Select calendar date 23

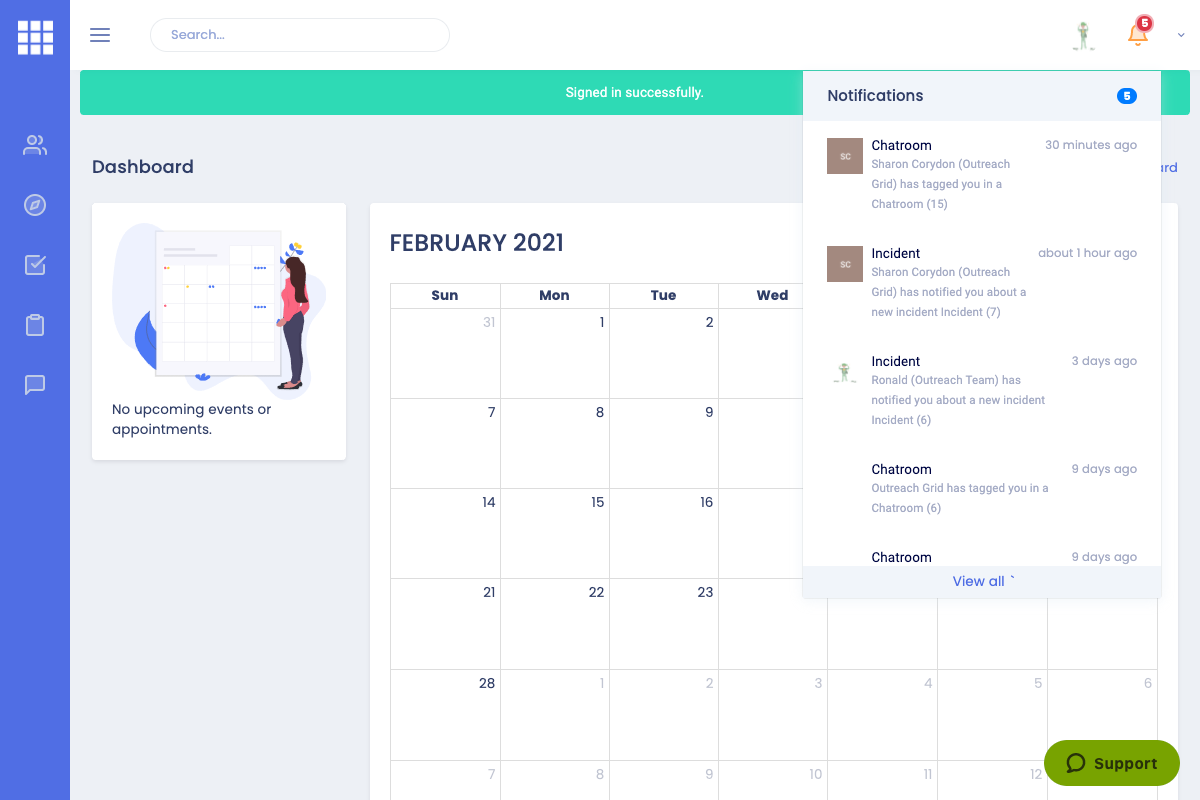[x=664, y=624]
